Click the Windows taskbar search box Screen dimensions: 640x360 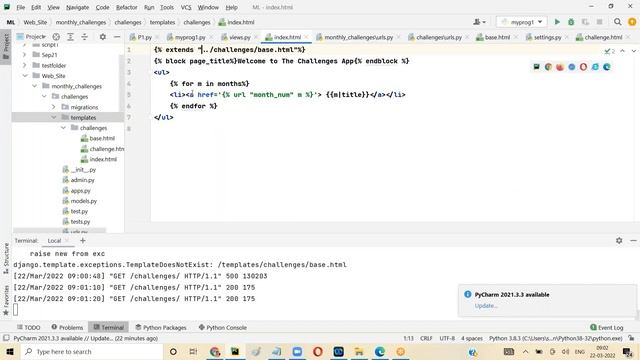91,351
